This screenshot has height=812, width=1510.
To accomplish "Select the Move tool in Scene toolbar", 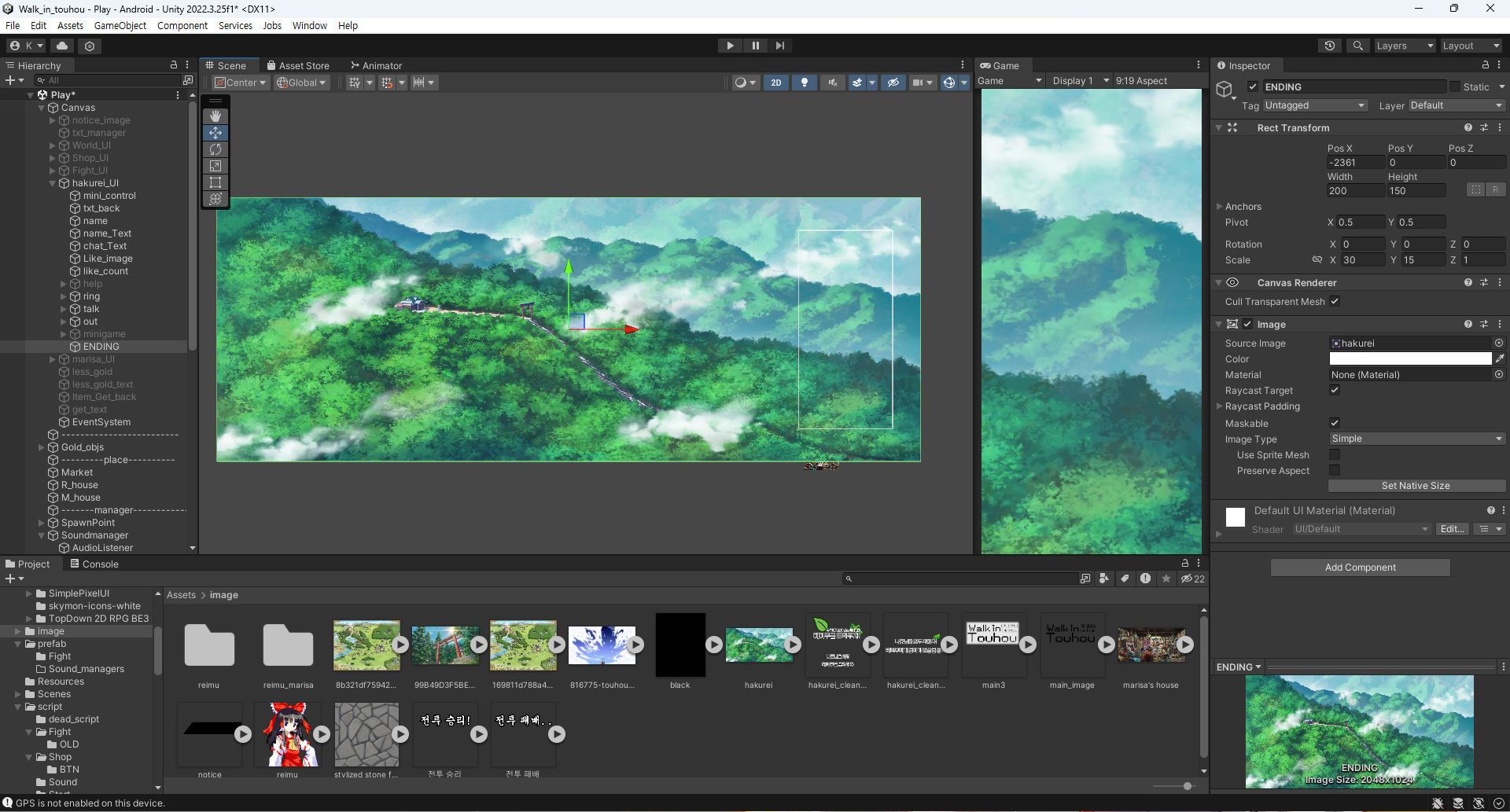I will point(215,133).
